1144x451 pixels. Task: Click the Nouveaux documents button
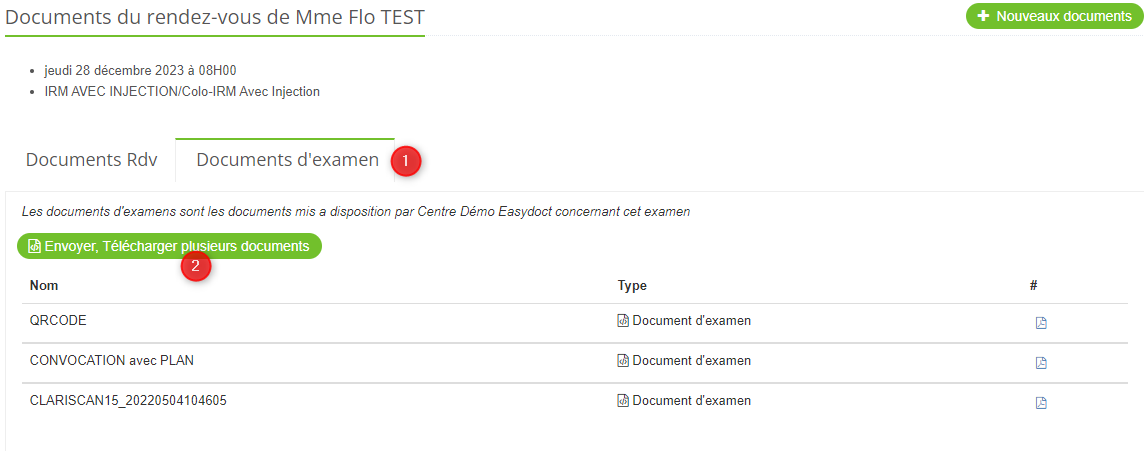coord(1054,16)
